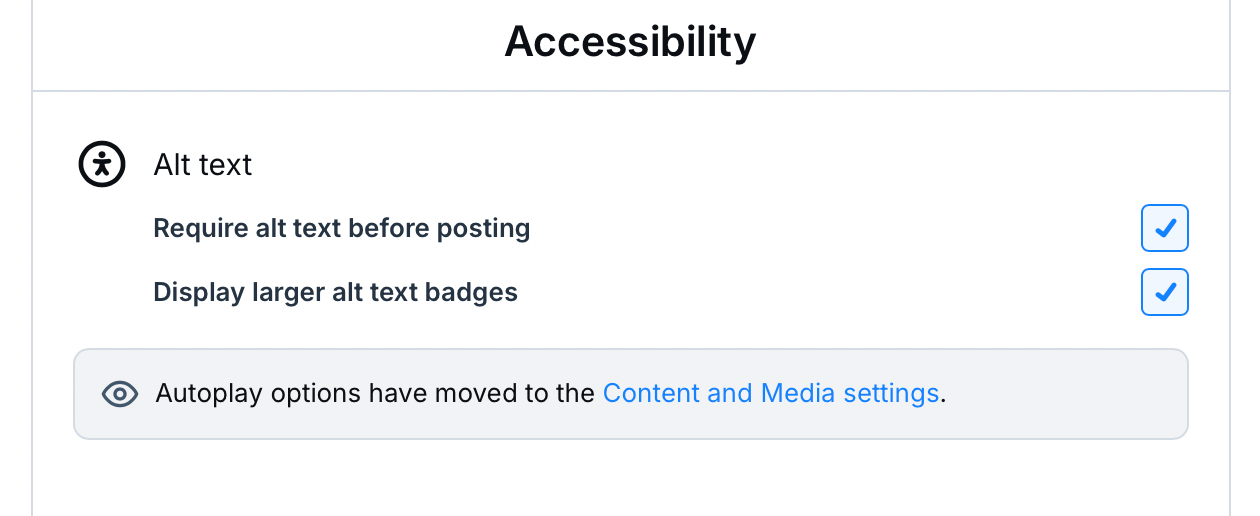Click the blank panel area below the autoplay notice
1260x516 pixels.
click(x=630, y=480)
